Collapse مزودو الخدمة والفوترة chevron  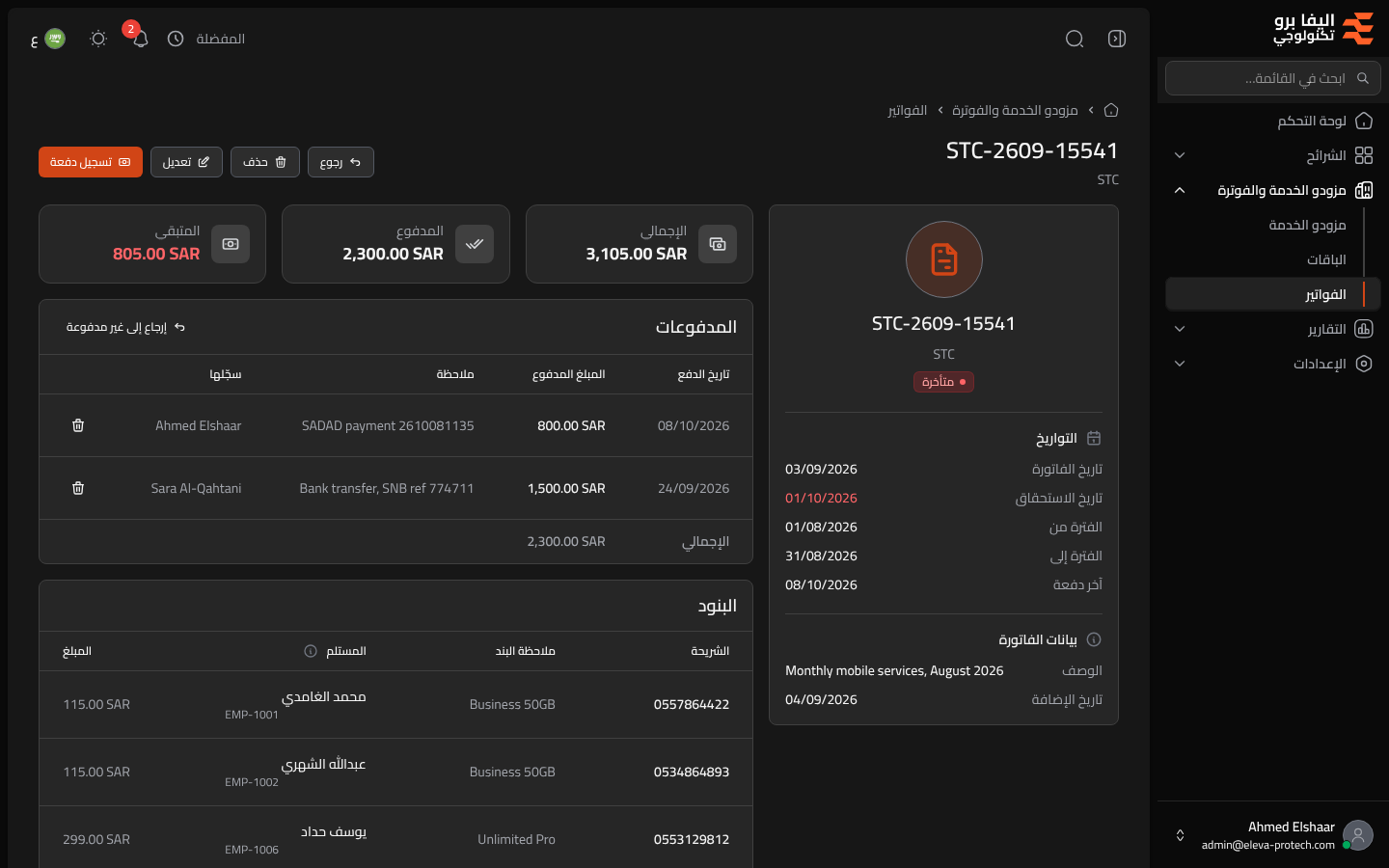point(1180,190)
